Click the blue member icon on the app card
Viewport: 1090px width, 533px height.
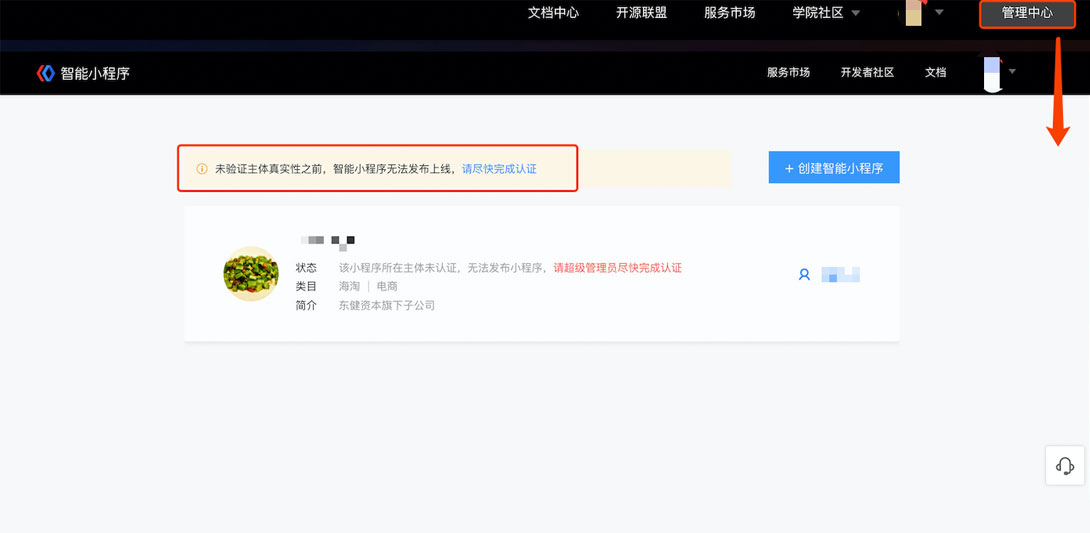click(x=804, y=274)
